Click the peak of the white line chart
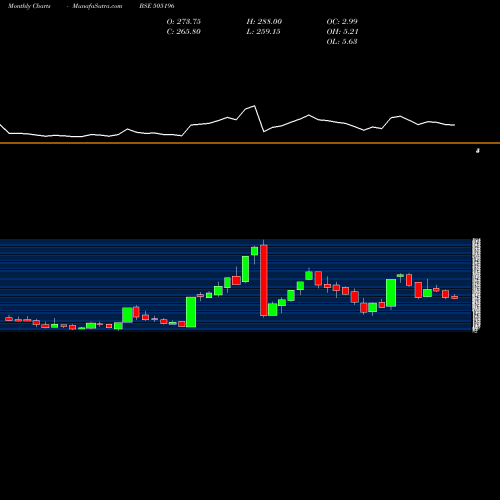The height and width of the screenshot is (500, 500). click(x=255, y=106)
